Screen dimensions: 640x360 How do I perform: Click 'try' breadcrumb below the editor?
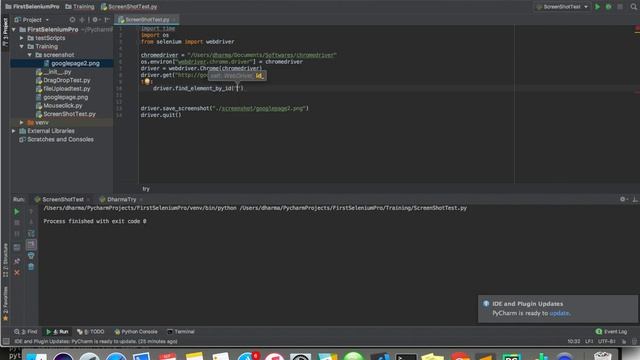(x=146, y=189)
